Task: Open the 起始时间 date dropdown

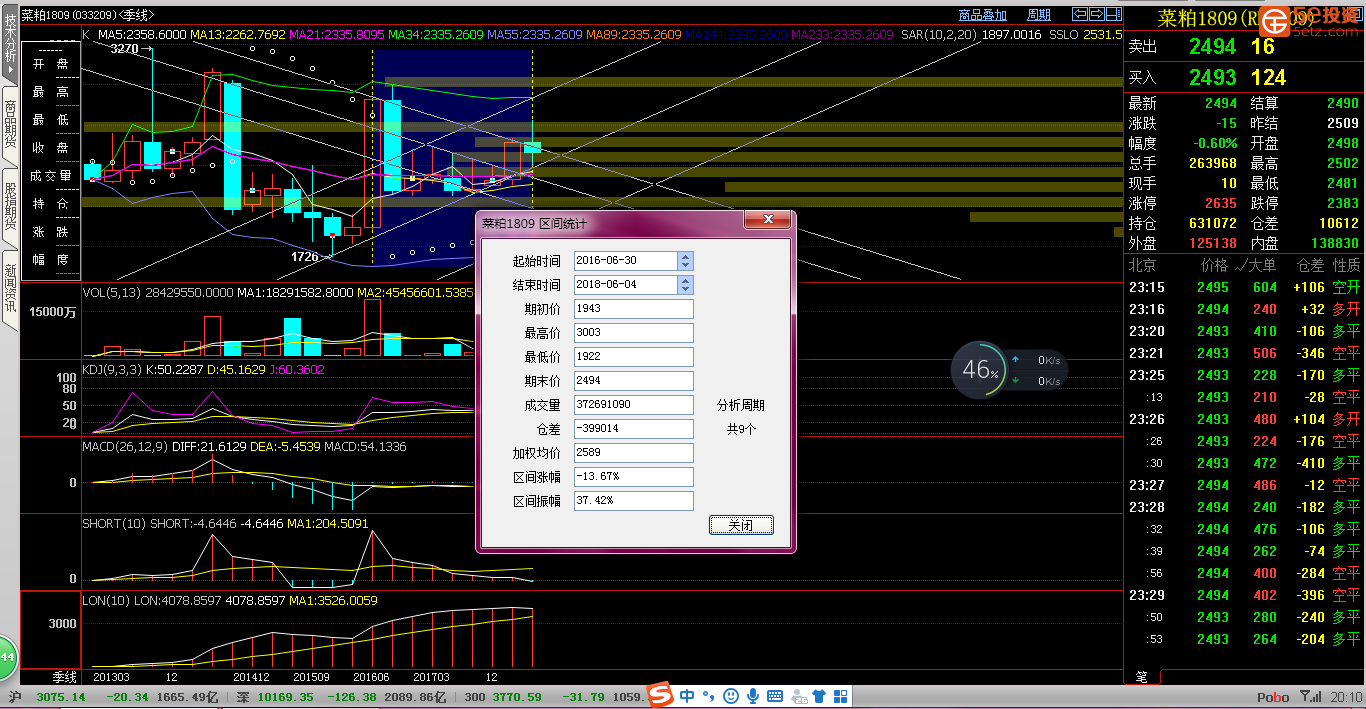Action: point(685,260)
